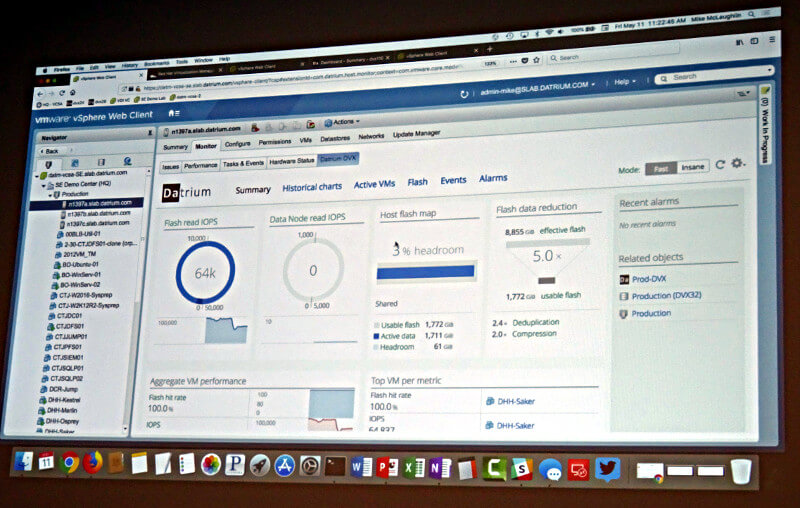Switch mode to Fast
The height and width of the screenshot is (508, 800).
click(661, 168)
